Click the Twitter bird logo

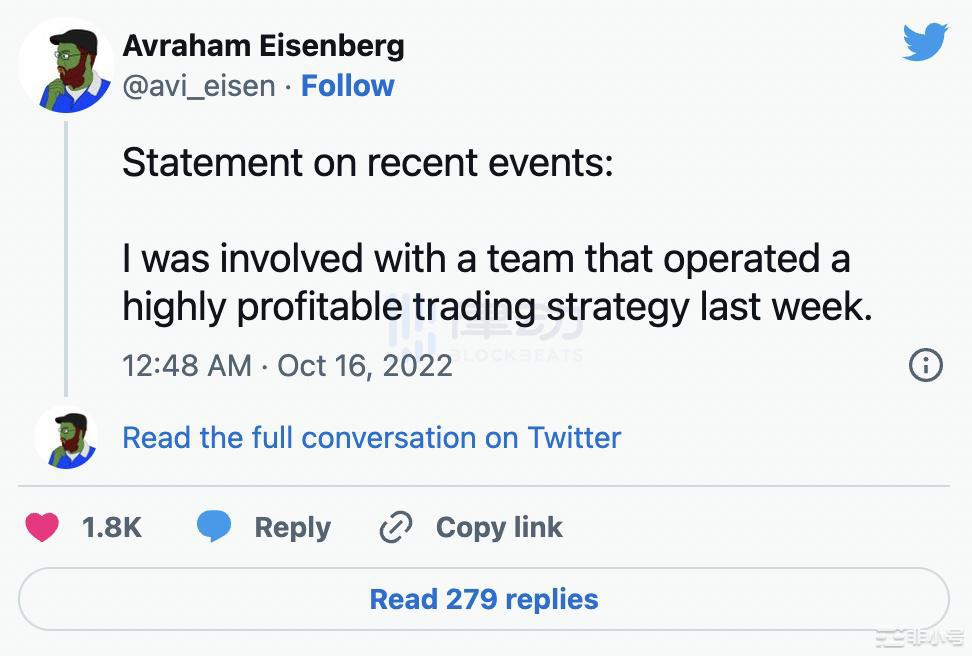coord(924,41)
